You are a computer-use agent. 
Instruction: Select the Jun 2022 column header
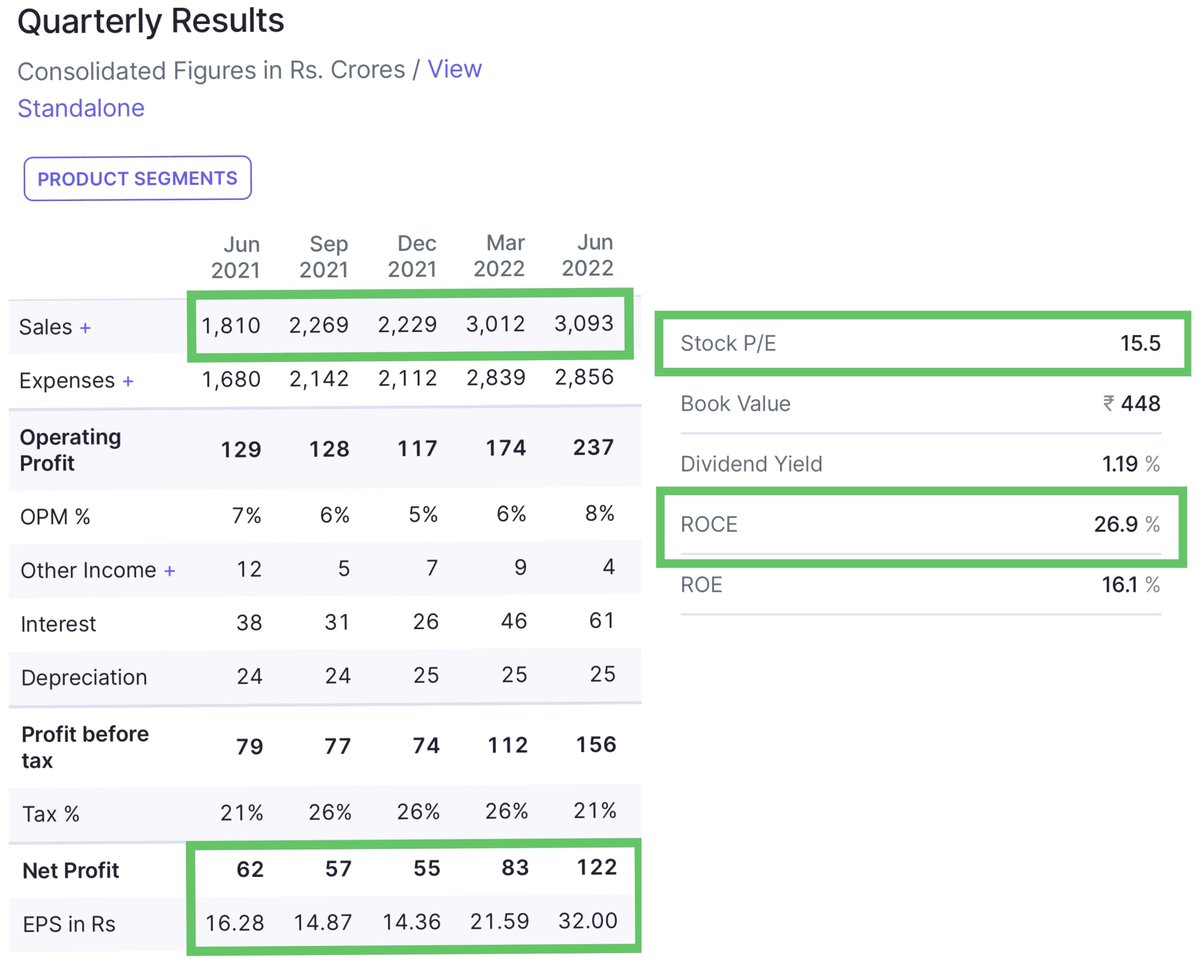[x=588, y=255]
